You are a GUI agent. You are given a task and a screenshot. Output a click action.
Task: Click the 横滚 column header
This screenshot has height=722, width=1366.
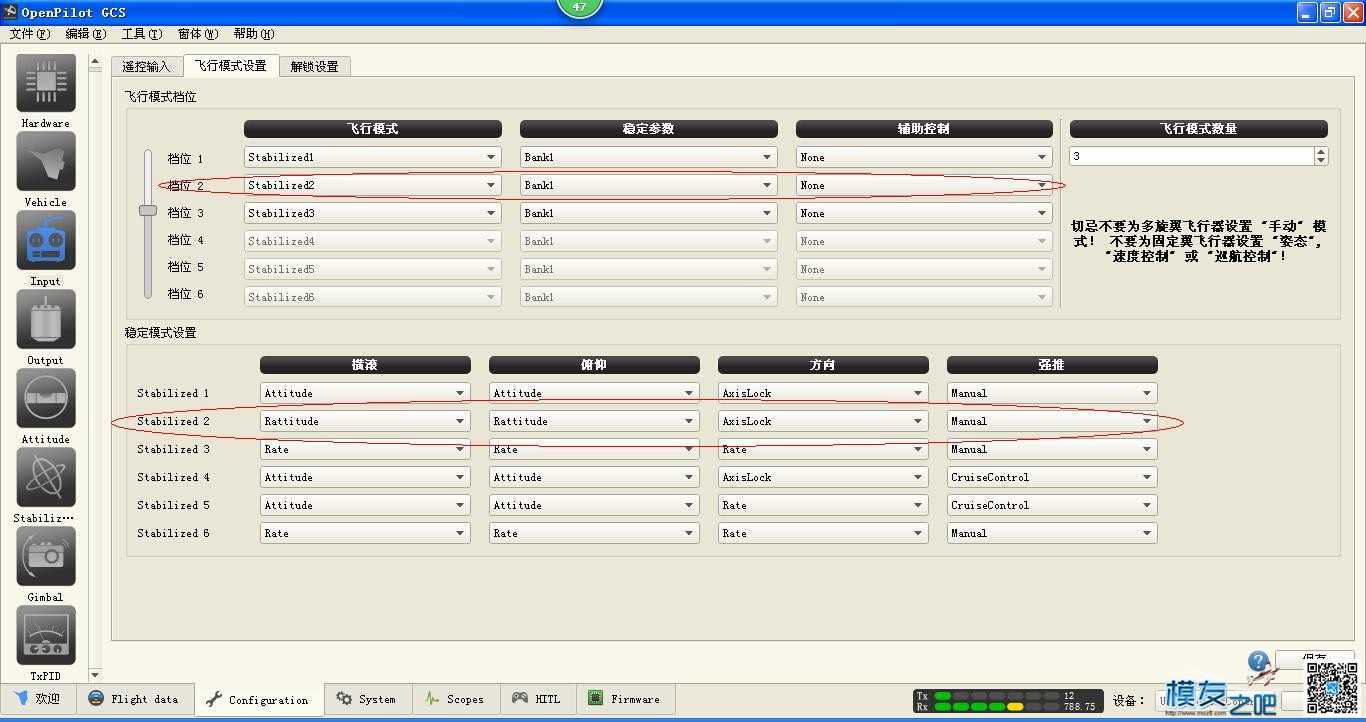click(x=365, y=365)
